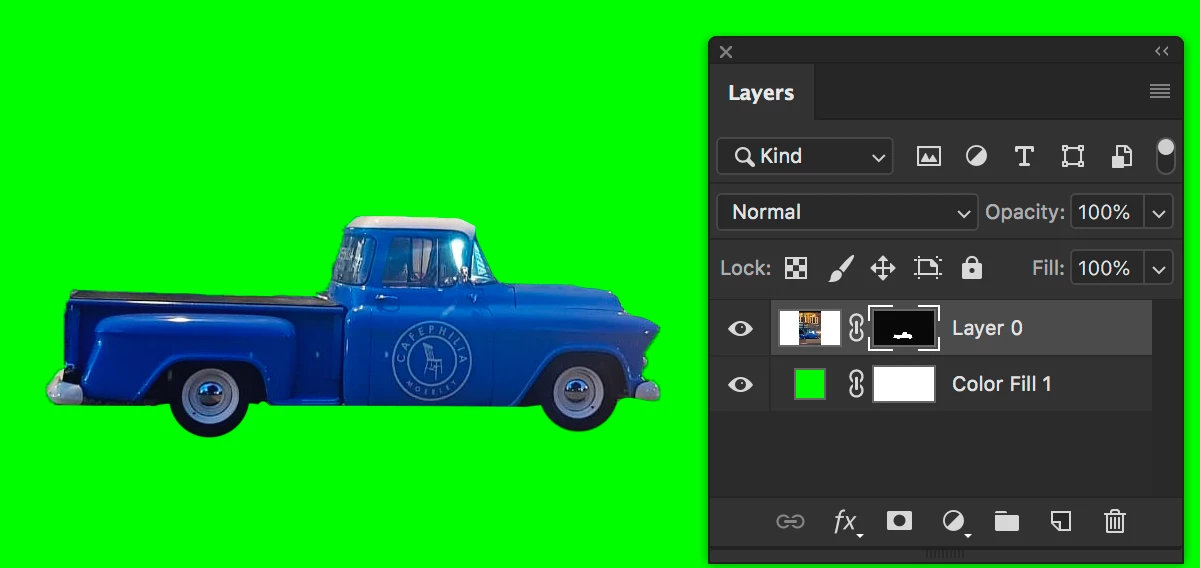The width and height of the screenshot is (1200, 568).
Task: Open the Layers panel menu
Action: 1160,92
